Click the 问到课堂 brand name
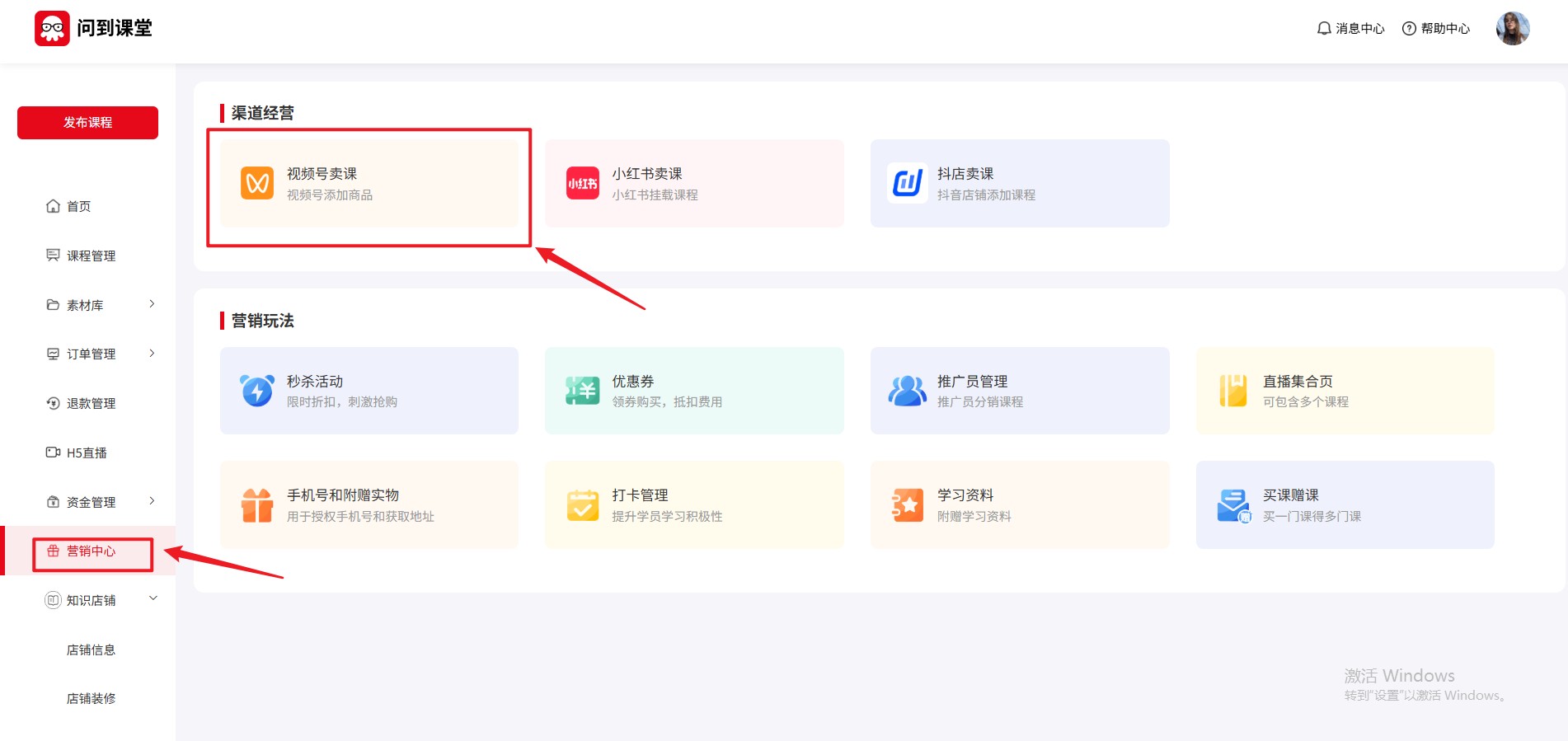1568x741 pixels. (x=115, y=28)
